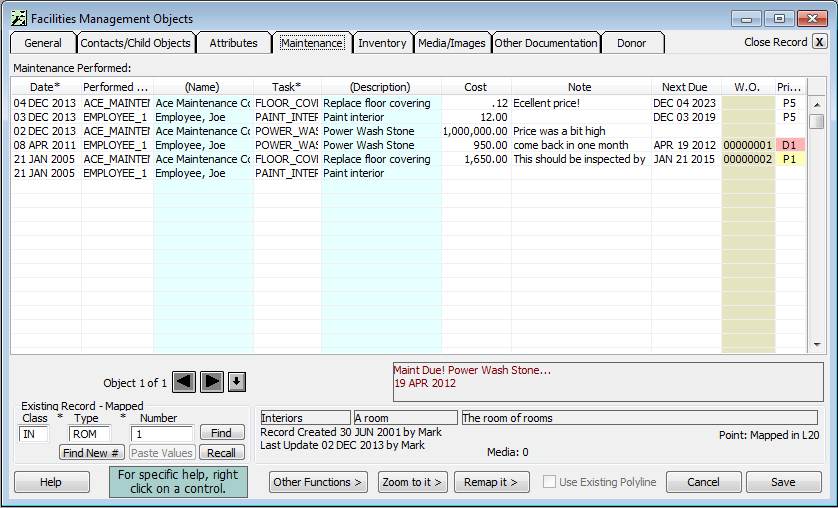The width and height of the screenshot is (838, 508).
Task: Select the 08 APR 2011 date cell
Action: point(46,145)
